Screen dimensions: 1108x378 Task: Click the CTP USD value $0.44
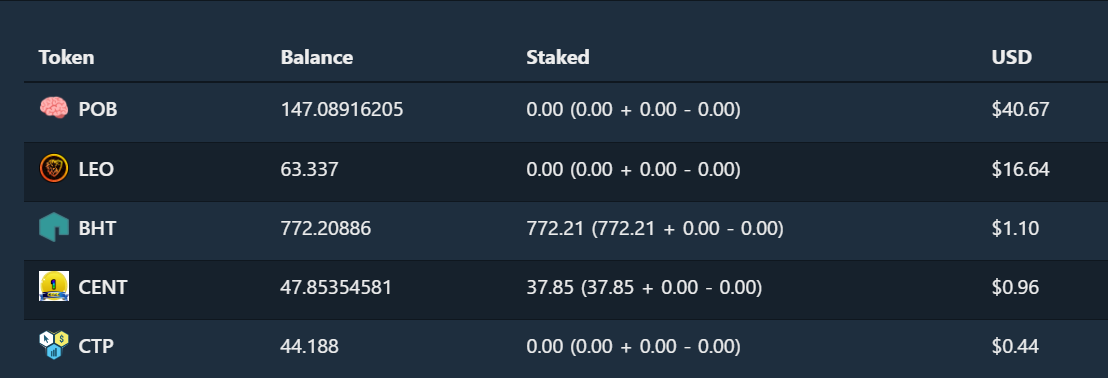[x=1015, y=347]
